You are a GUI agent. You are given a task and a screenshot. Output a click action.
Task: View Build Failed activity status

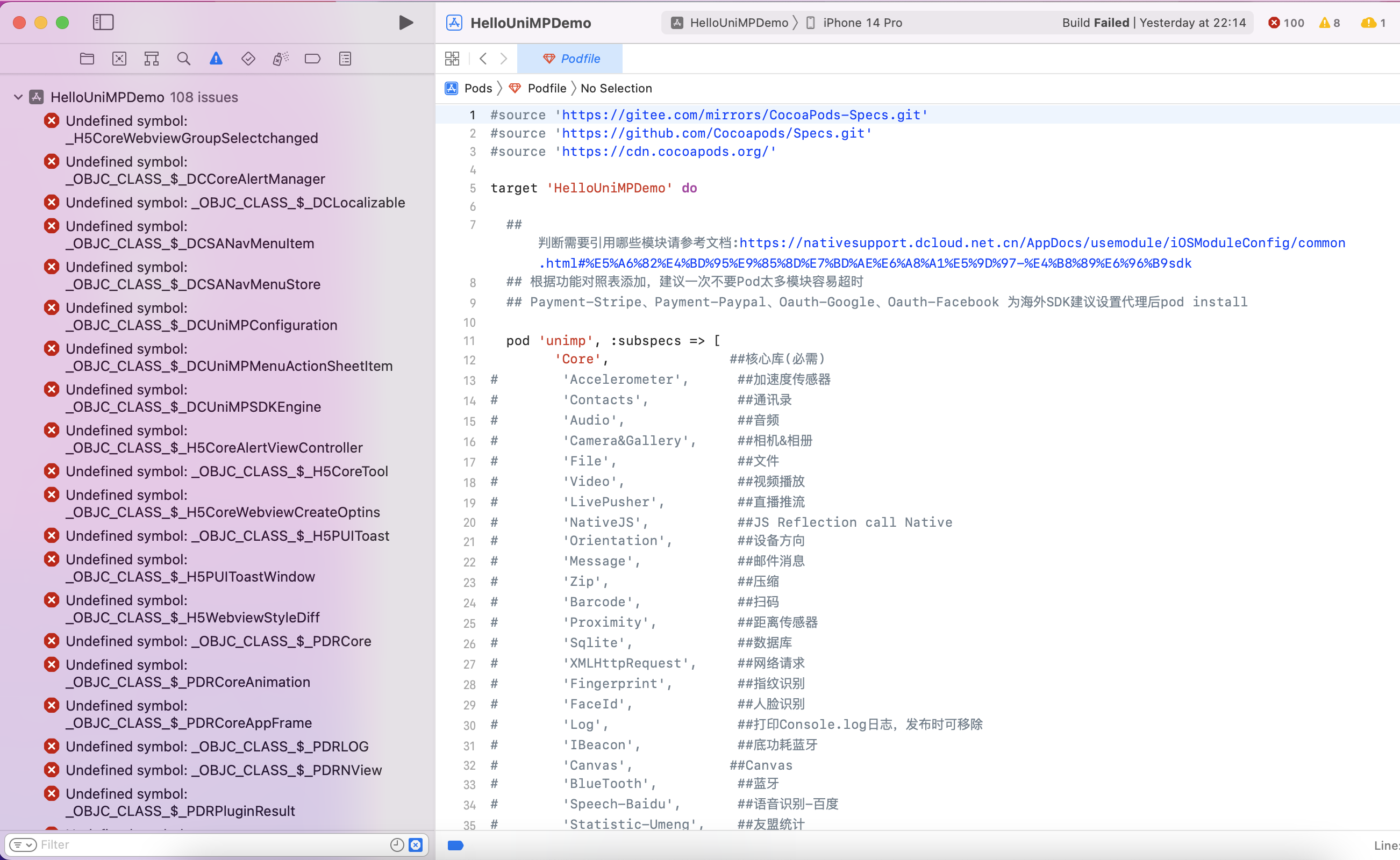pyautogui.click(x=1154, y=23)
